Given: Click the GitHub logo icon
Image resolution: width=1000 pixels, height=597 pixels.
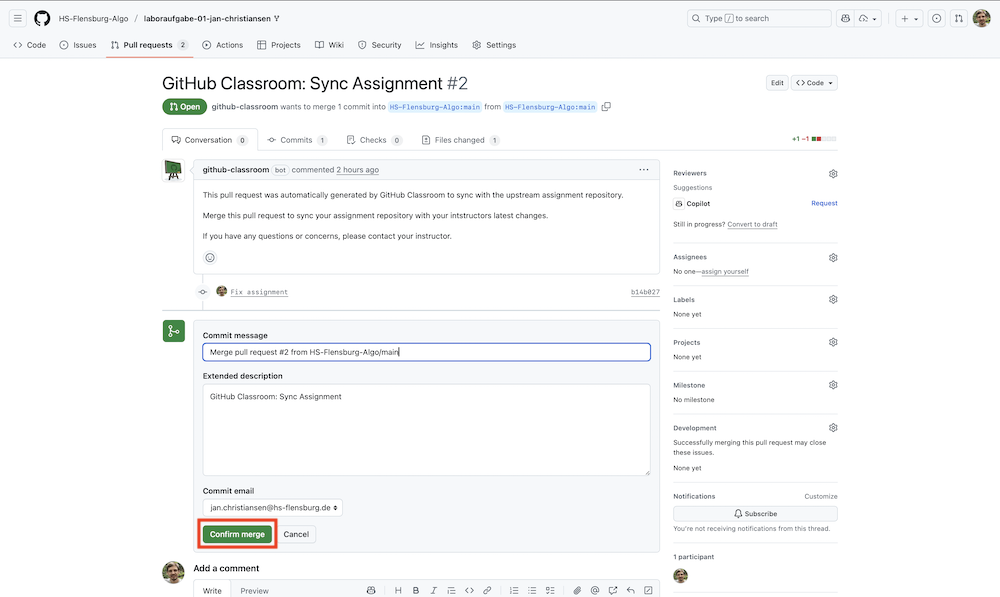Looking at the screenshot, I should (42, 18).
